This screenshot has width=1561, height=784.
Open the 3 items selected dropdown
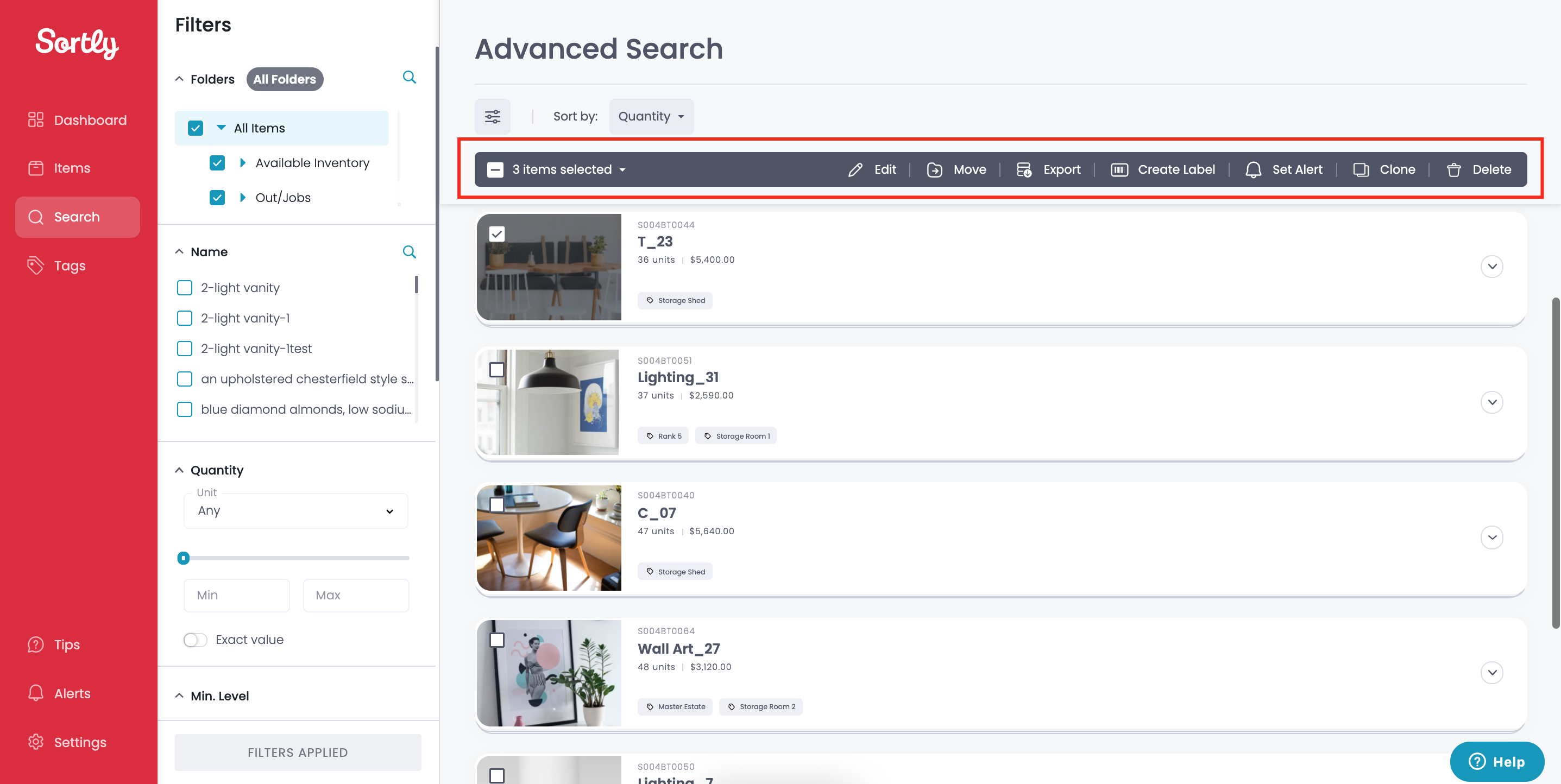[569, 169]
